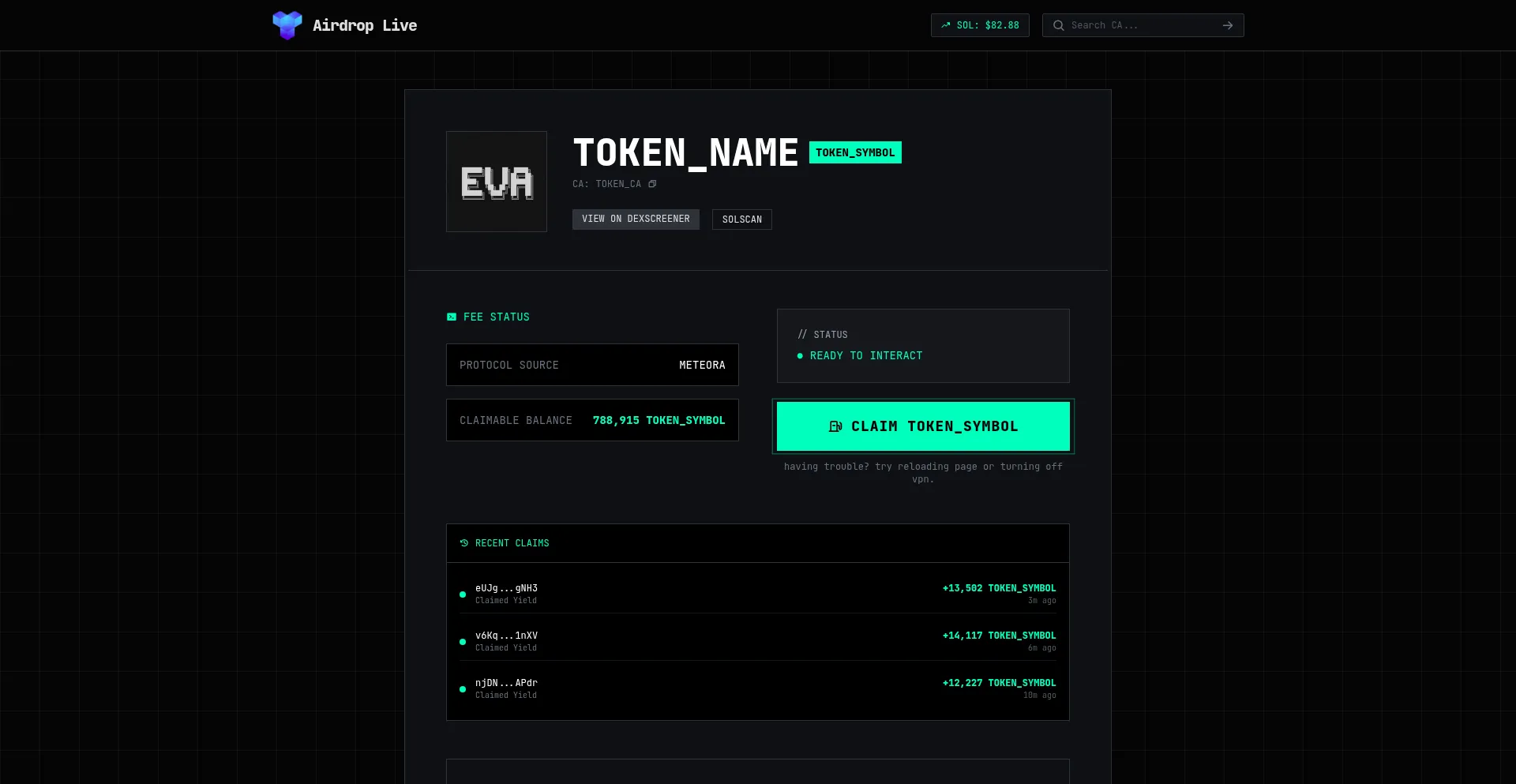
Task: Select claim row v6Kq...1nXV
Action: coord(758,641)
